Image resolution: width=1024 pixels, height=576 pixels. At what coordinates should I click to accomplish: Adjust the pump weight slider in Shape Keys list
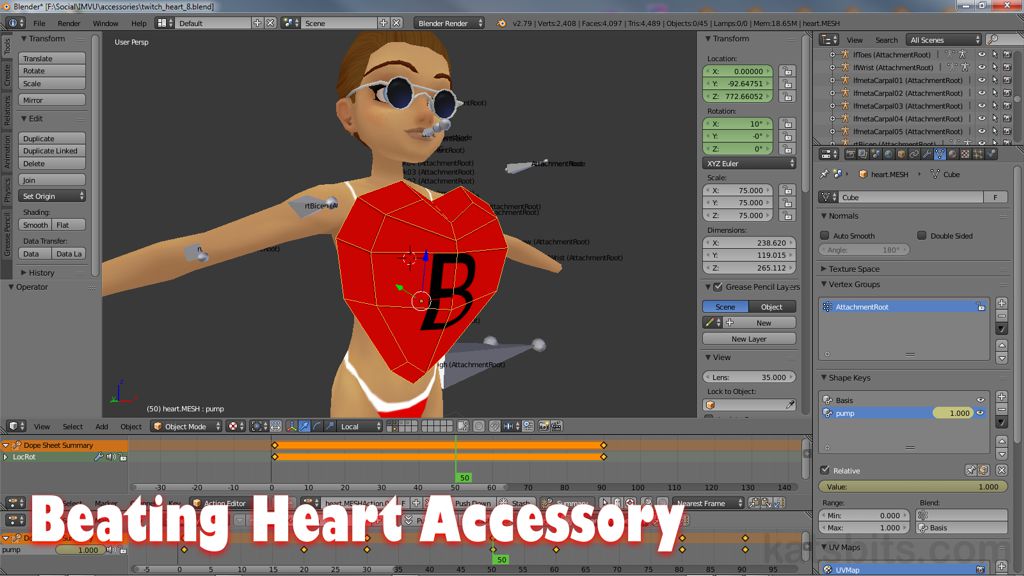tap(953, 413)
